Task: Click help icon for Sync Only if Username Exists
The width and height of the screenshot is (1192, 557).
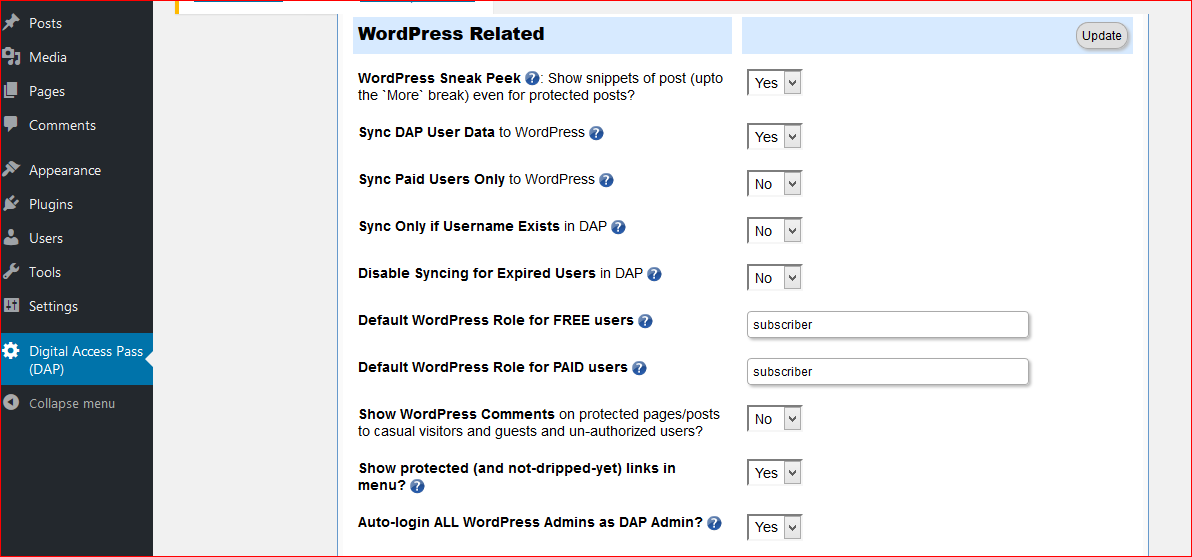Action: pos(618,227)
